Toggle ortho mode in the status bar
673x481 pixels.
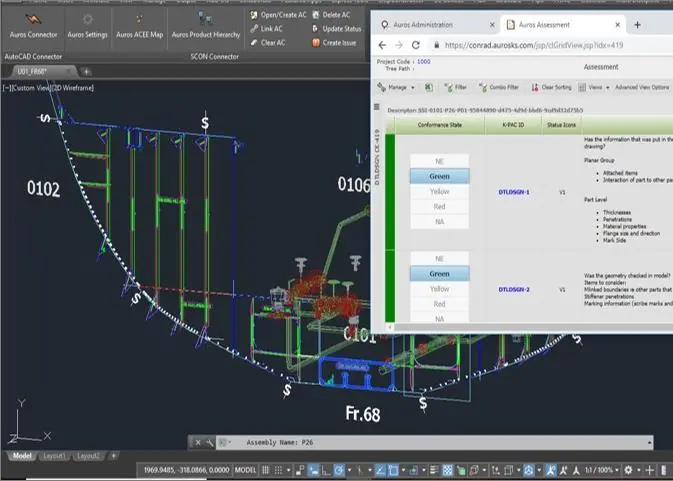point(326,471)
